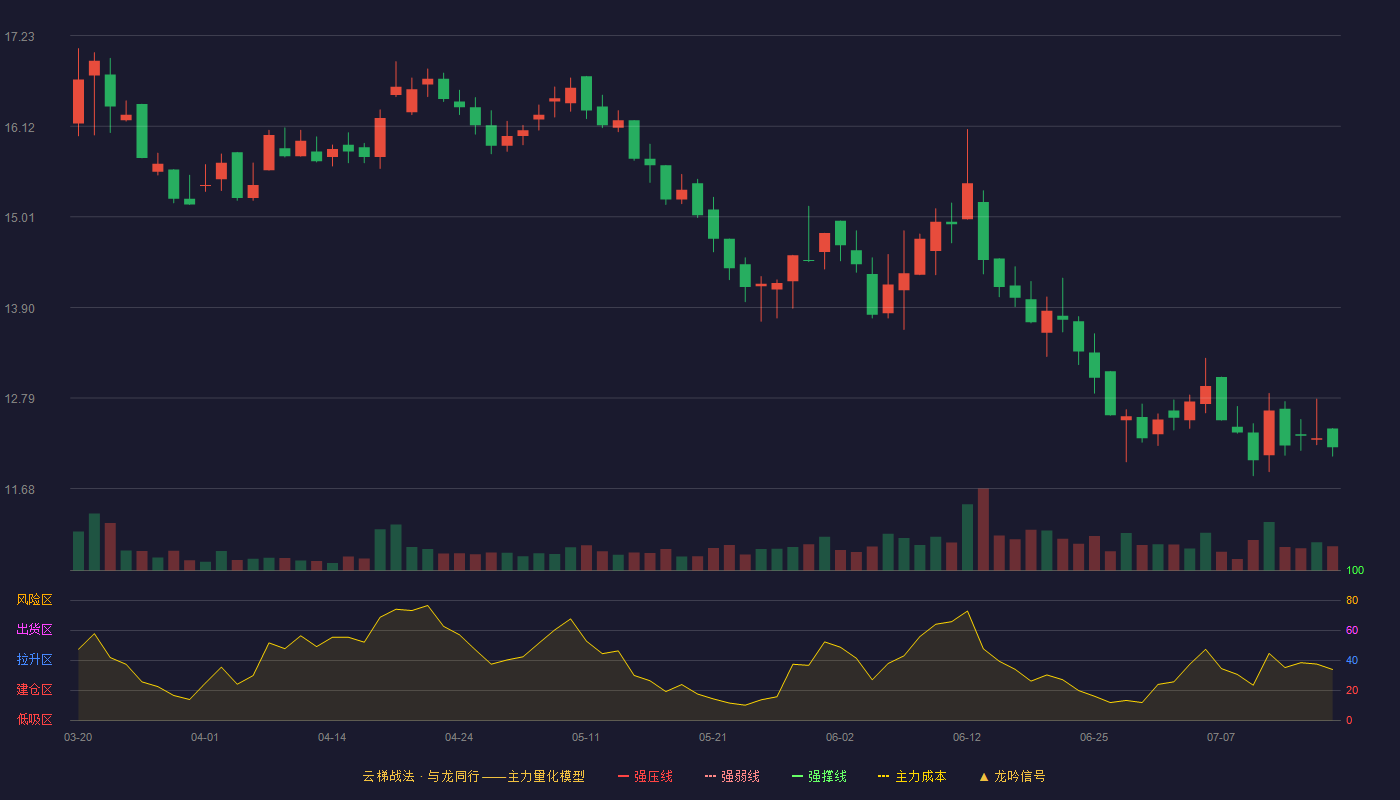Click the first candlestick at 03-20
This screenshot has width=1400, height=800.
(78, 101)
